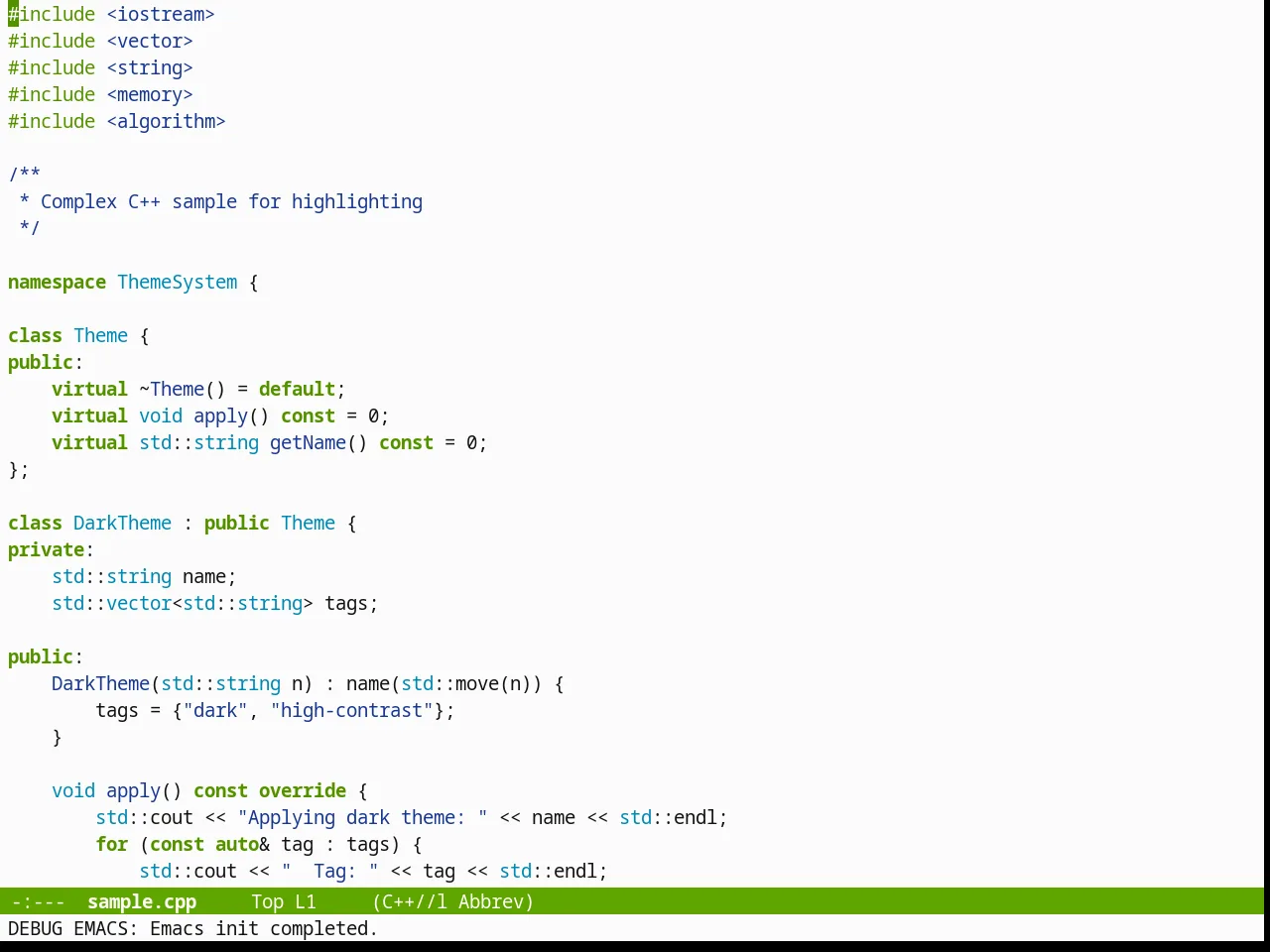
Task: Click the DarkTheme class name in class declaration
Action: (x=122, y=523)
